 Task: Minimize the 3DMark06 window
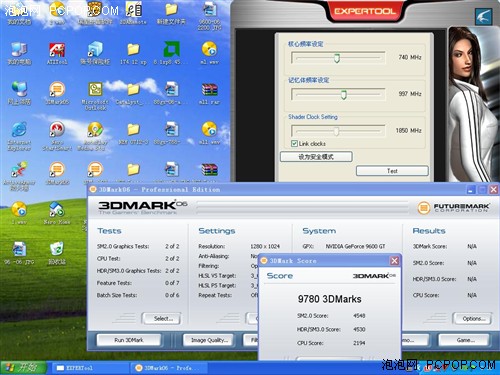[x=471, y=190]
